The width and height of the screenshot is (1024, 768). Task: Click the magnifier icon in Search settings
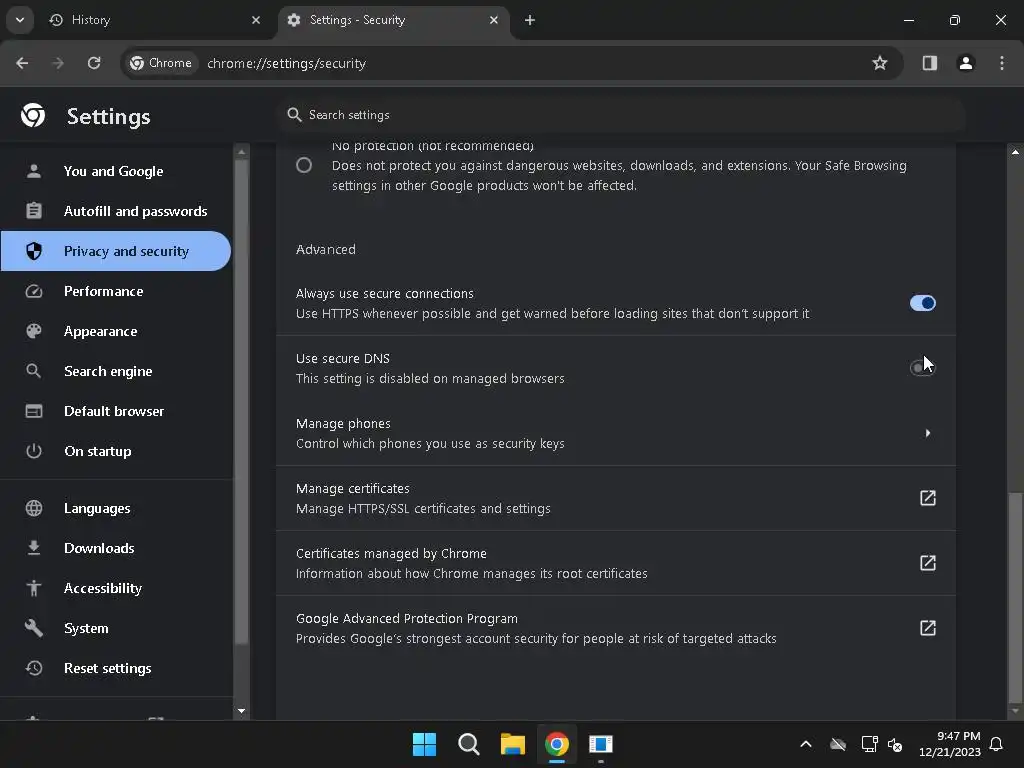coord(295,115)
